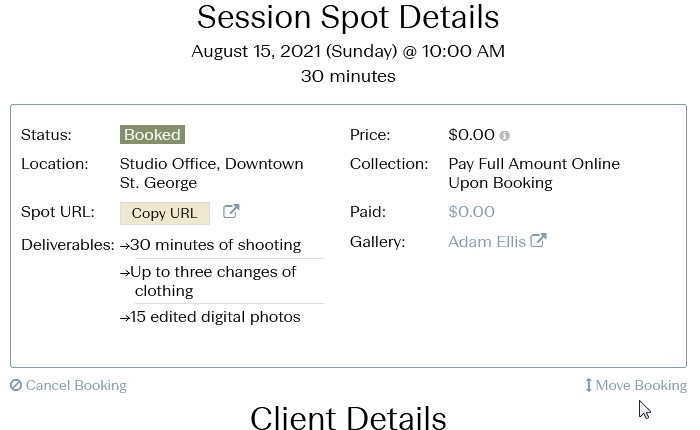Click the Copy URL button
This screenshot has width=700, height=430.
point(165,213)
